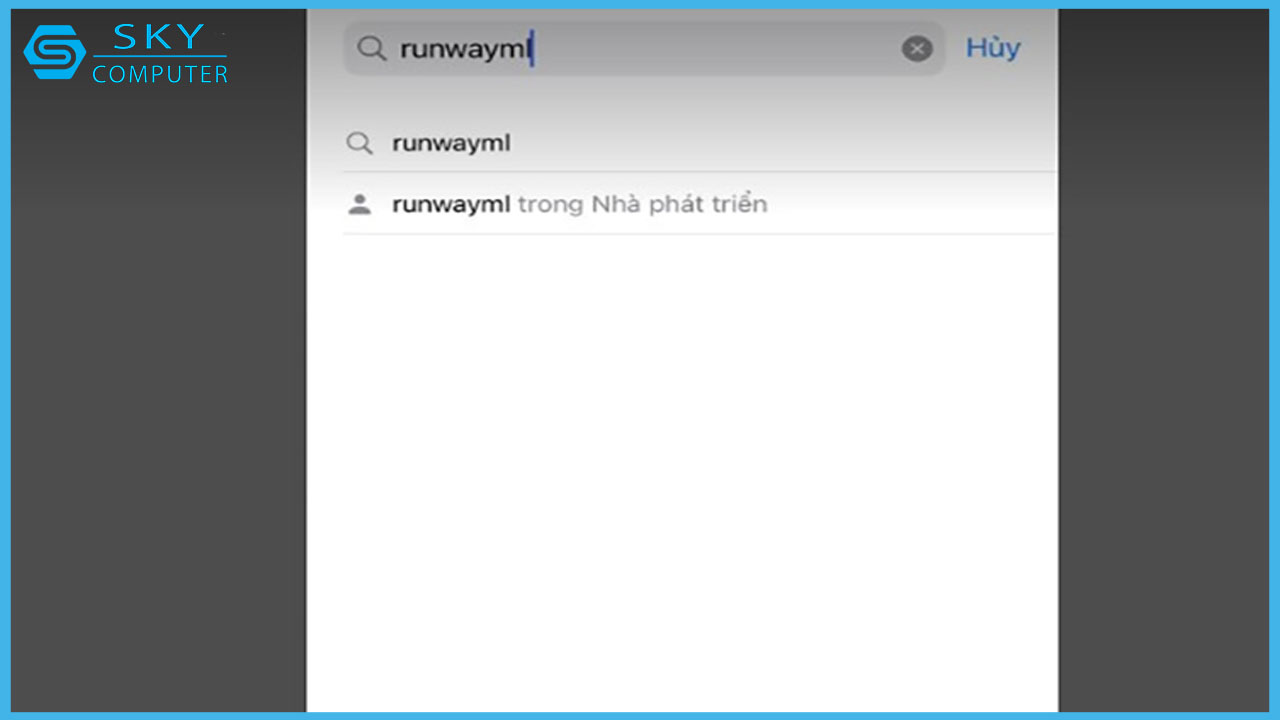Dismiss keyboard suggestions by tapping cancel control

click(x=993, y=47)
